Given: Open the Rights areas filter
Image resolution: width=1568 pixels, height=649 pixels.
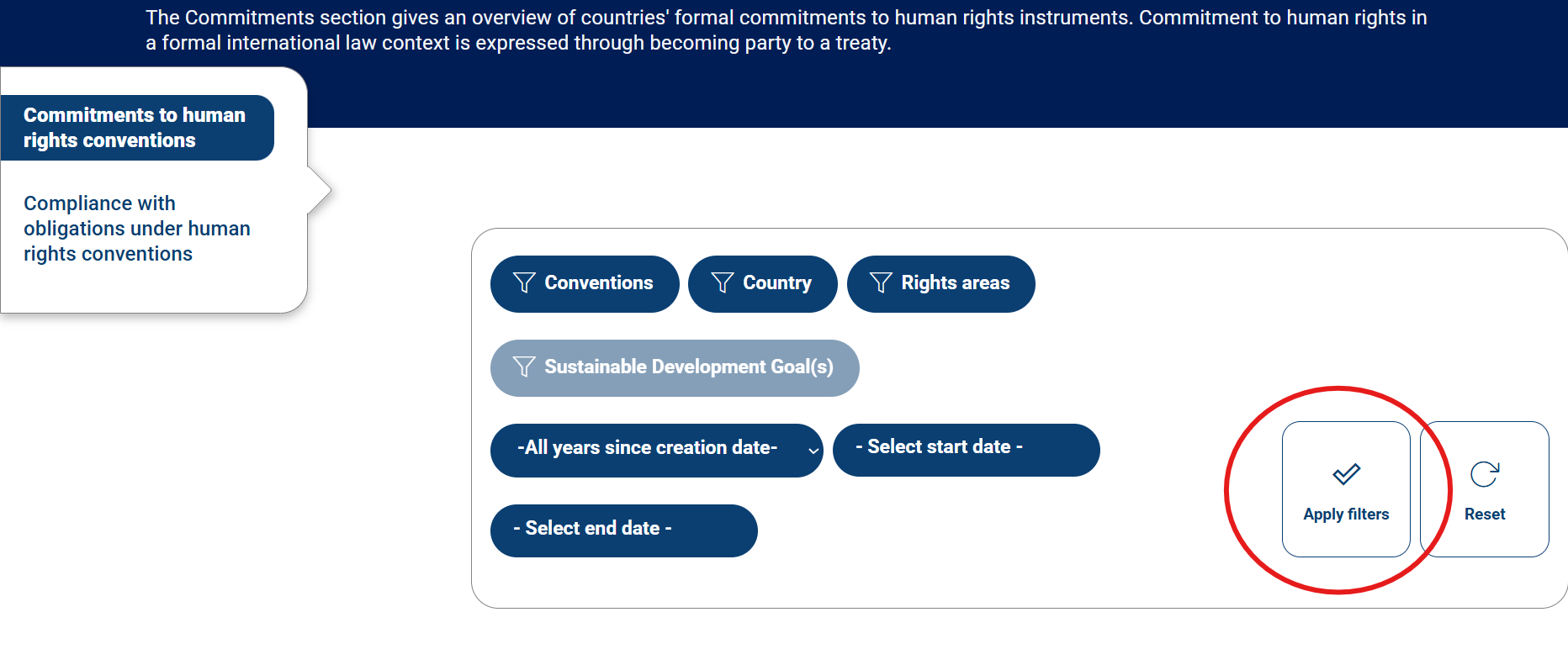Looking at the screenshot, I should 955,283.
